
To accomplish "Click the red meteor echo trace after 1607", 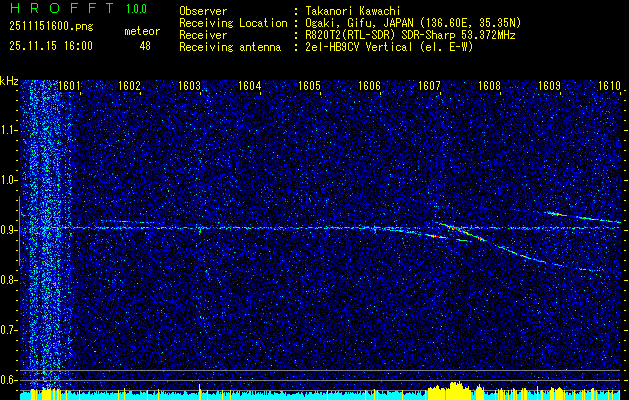I will [463, 232].
